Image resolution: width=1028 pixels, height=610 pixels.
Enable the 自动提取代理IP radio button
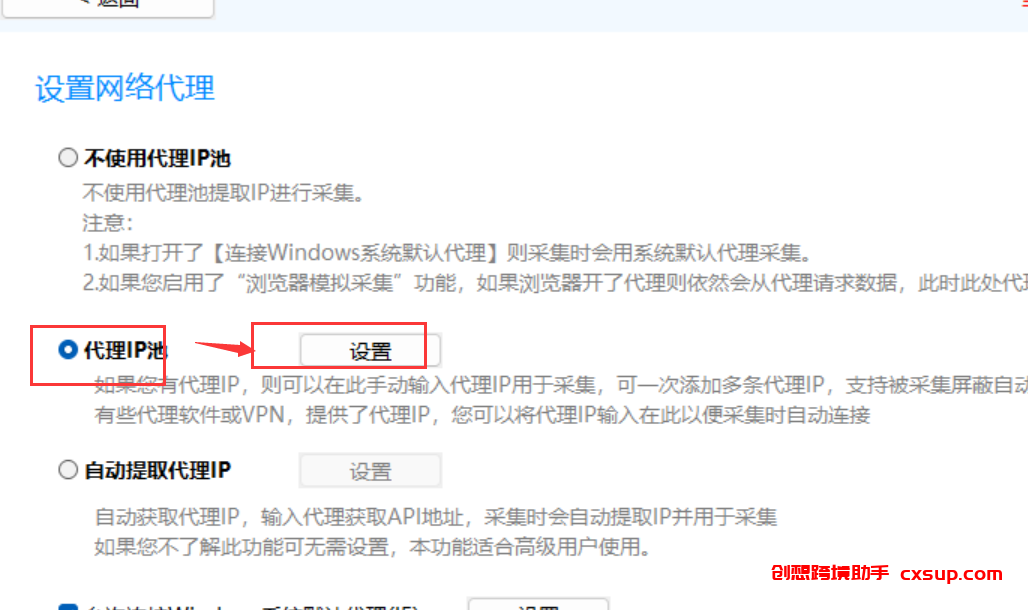click(x=68, y=470)
